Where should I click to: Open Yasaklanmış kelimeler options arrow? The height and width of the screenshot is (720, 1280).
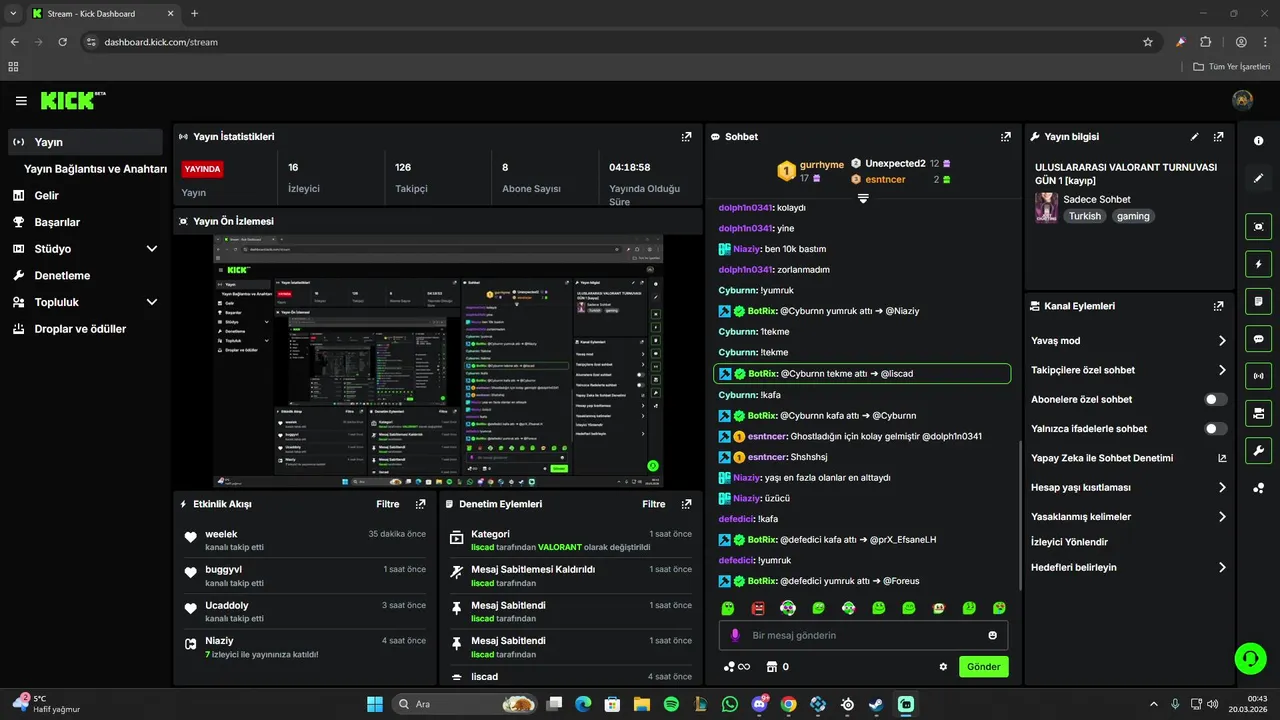[x=1222, y=517]
